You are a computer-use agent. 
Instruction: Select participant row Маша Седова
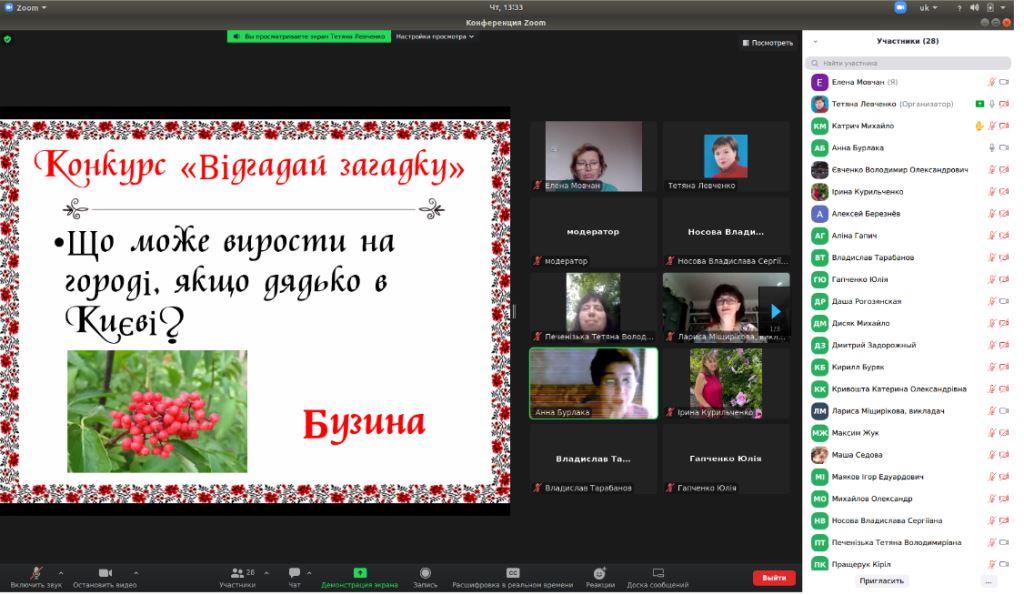[x=910, y=455]
